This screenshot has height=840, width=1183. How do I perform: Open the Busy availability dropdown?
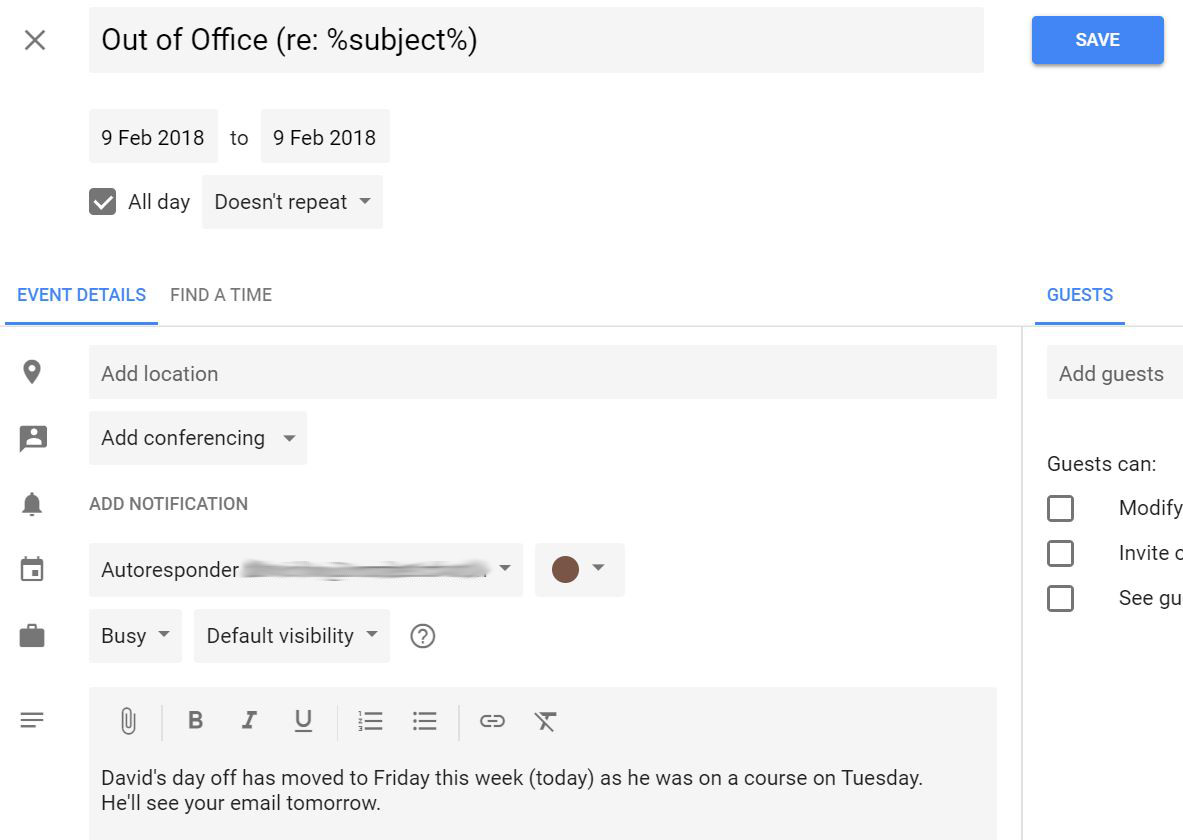pyautogui.click(x=135, y=635)
